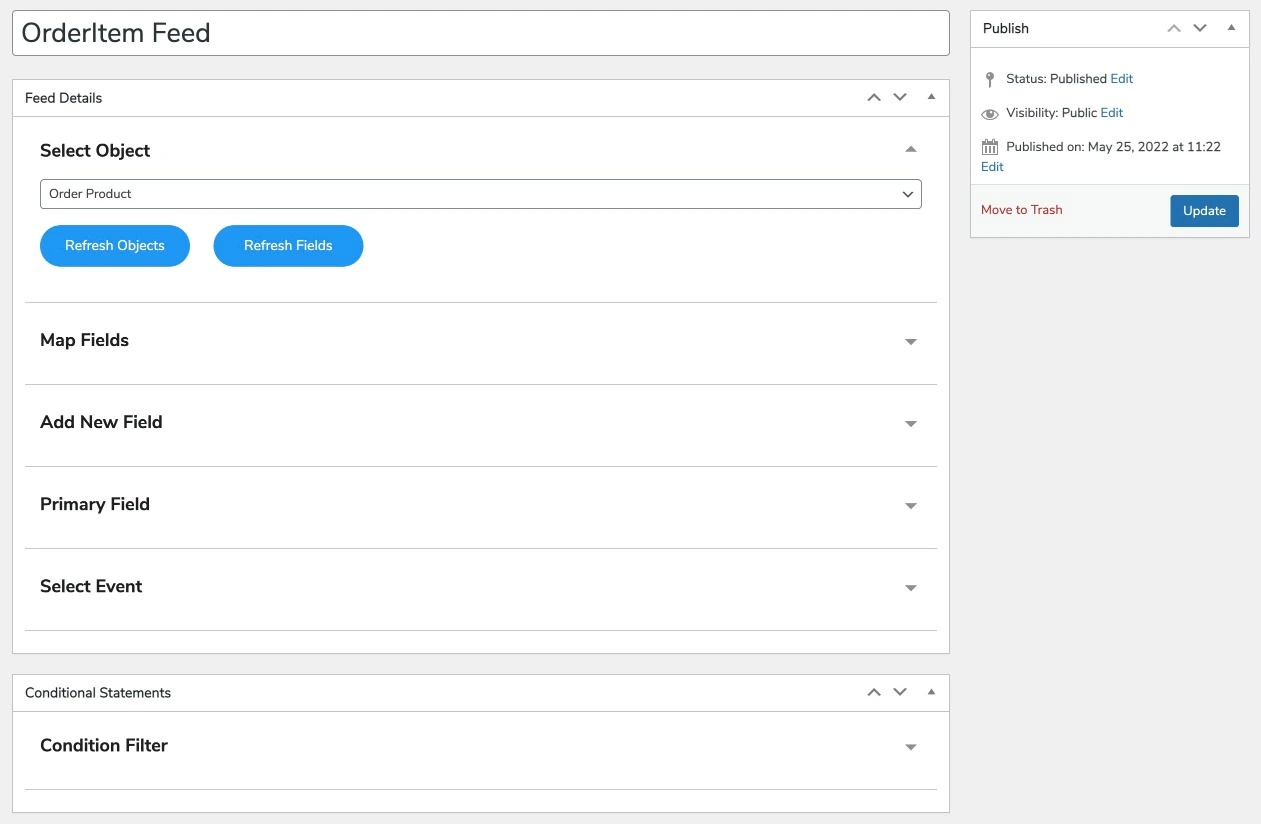
Task: Move Conditional Statements panel down
Action: 900,693
